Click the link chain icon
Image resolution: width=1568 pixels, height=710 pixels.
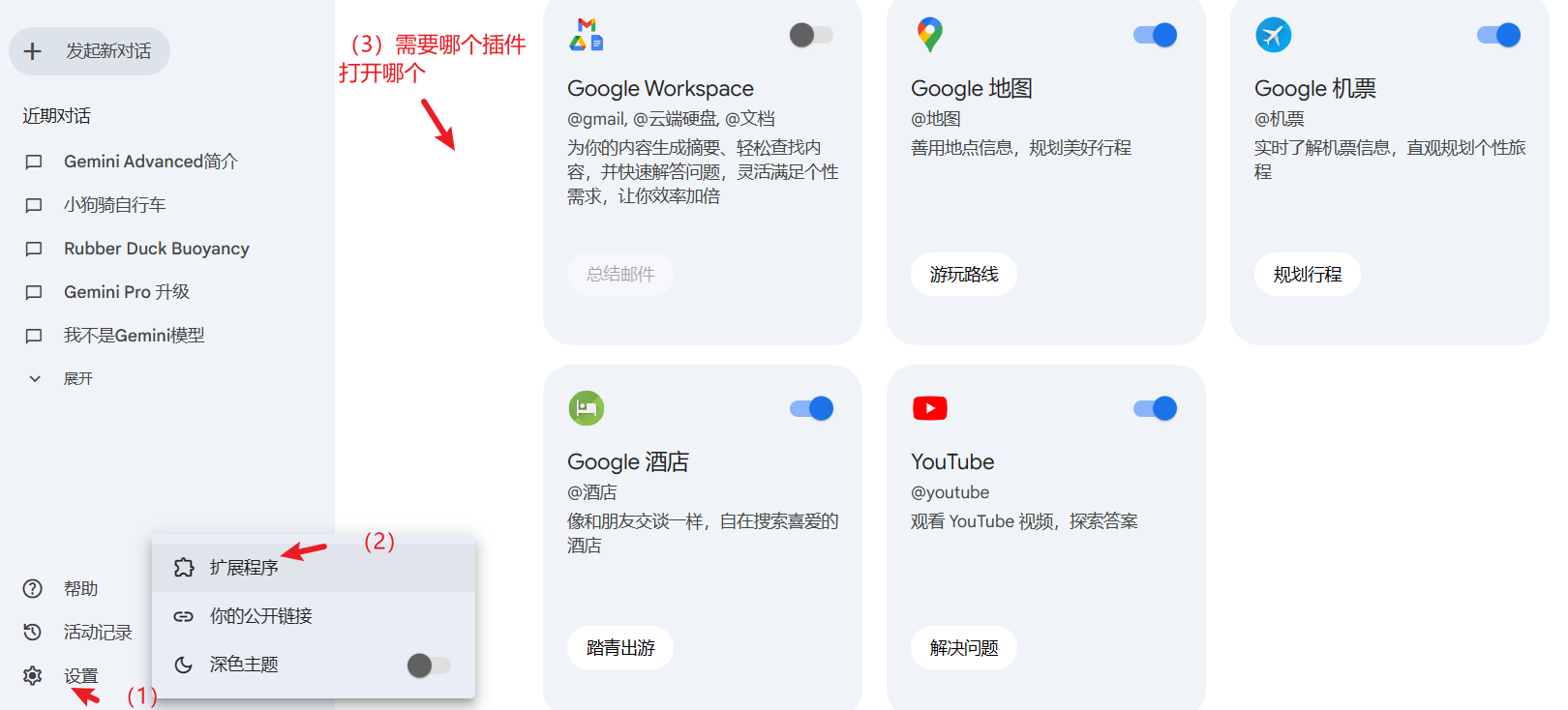[184, 616]
